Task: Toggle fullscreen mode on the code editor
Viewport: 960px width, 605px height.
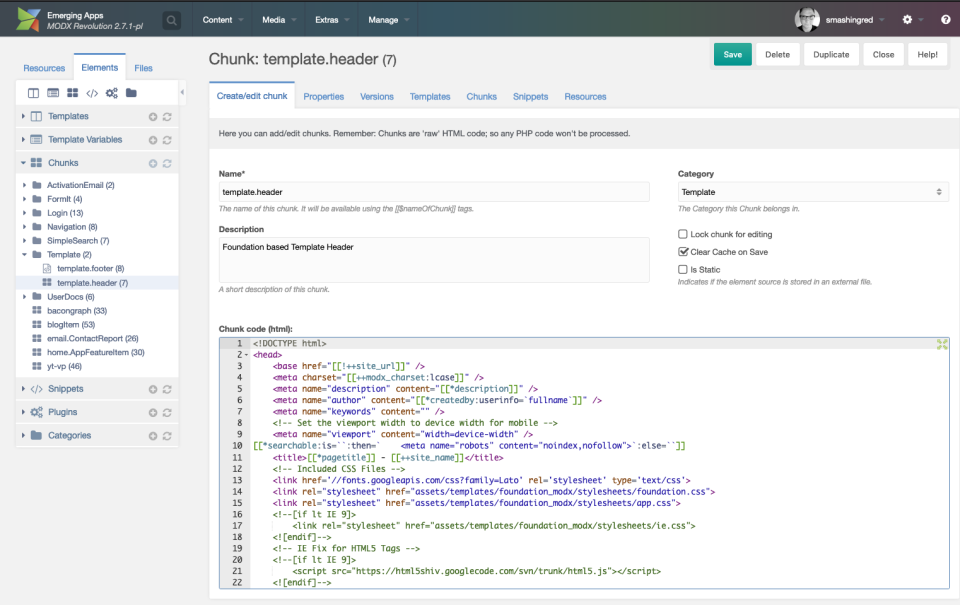Action: (942, 343)
